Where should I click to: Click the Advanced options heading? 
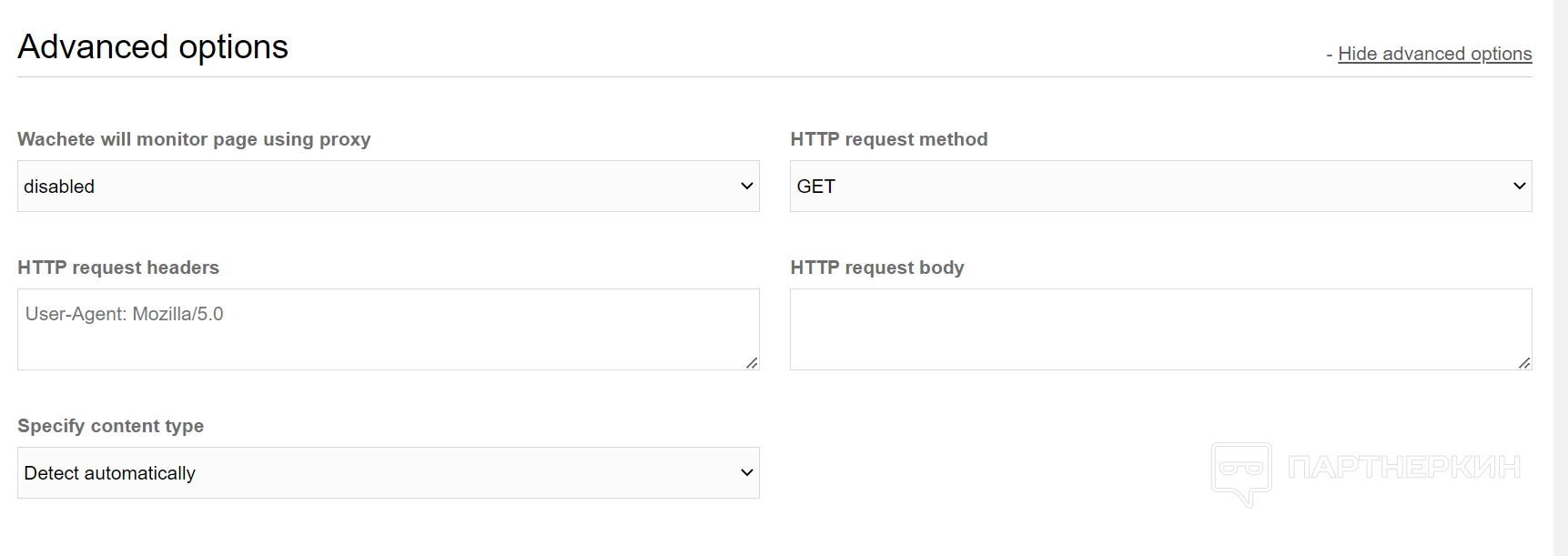point(153,46)
